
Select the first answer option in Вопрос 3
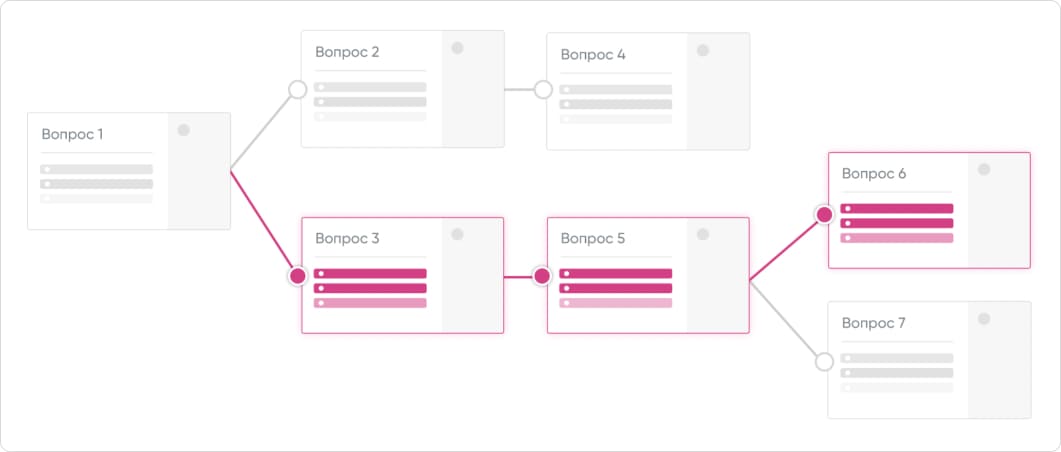coord(370,273)
